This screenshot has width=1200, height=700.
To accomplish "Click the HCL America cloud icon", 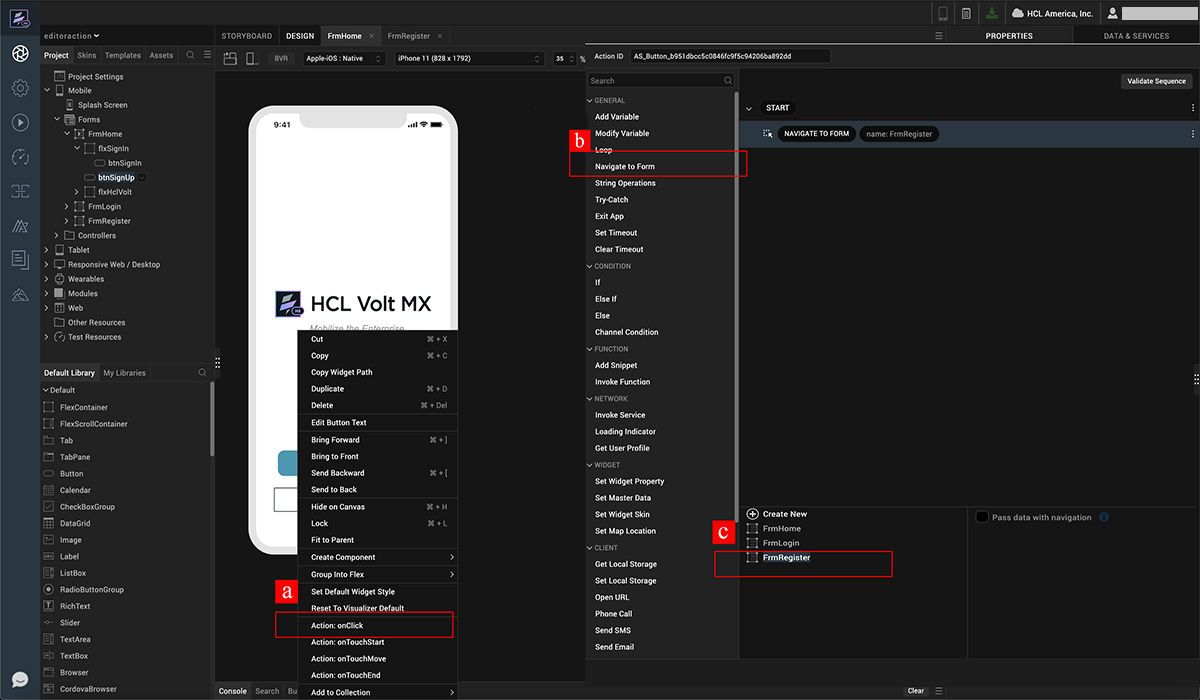I will pyautogui.click(x=1018, y=13).
